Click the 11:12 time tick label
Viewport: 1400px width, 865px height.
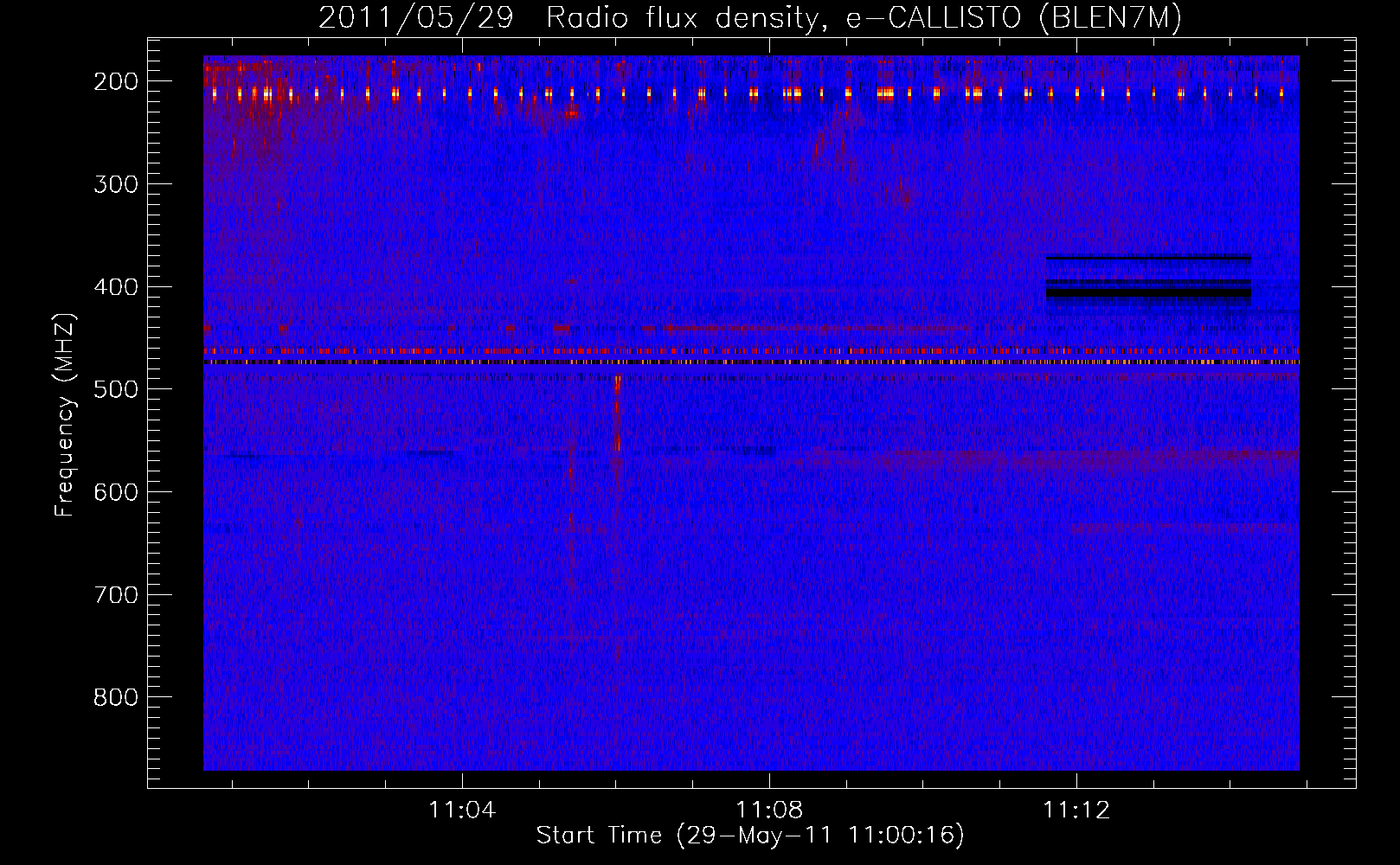[1076, 810]
